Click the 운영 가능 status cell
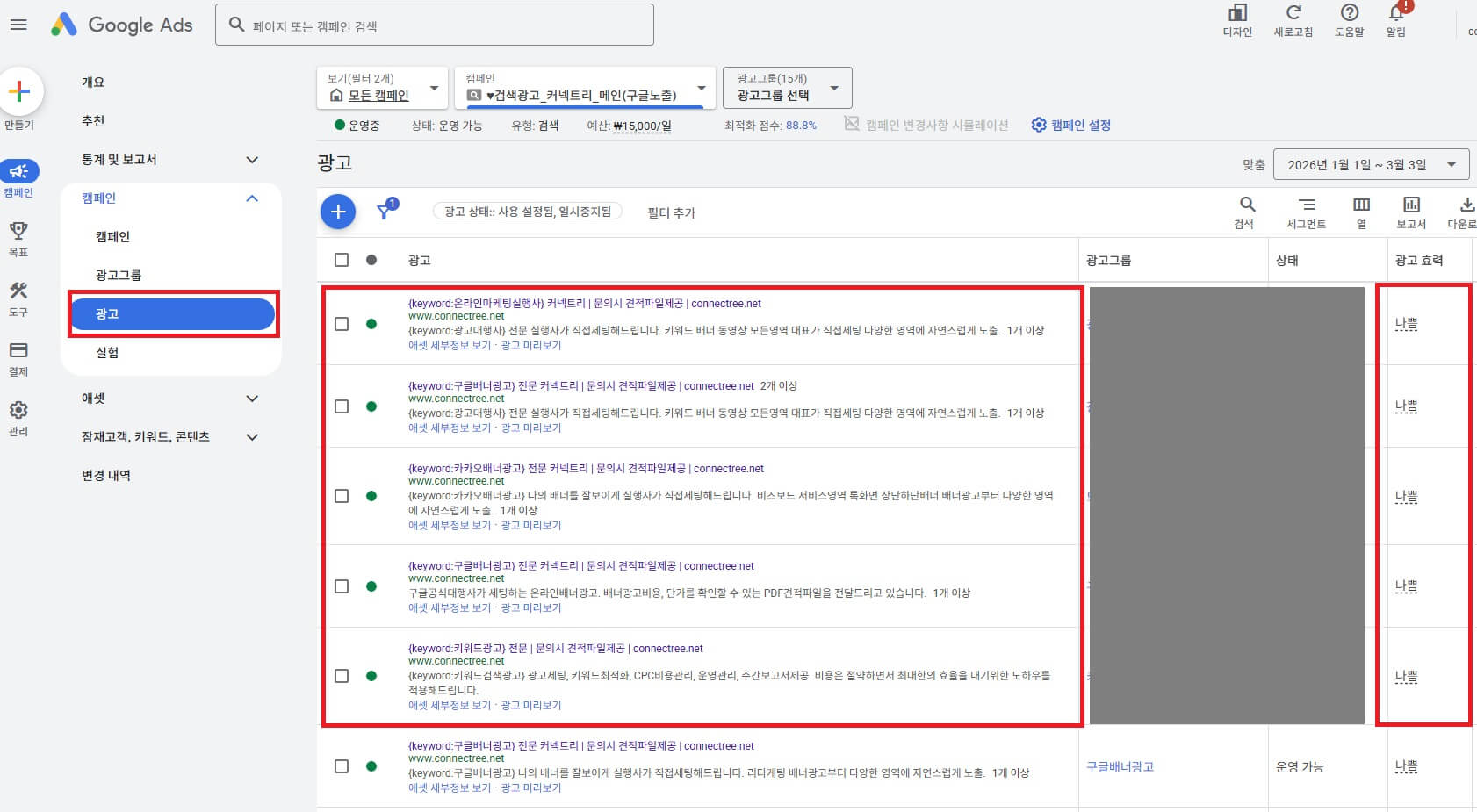 tap(1300, 766)
